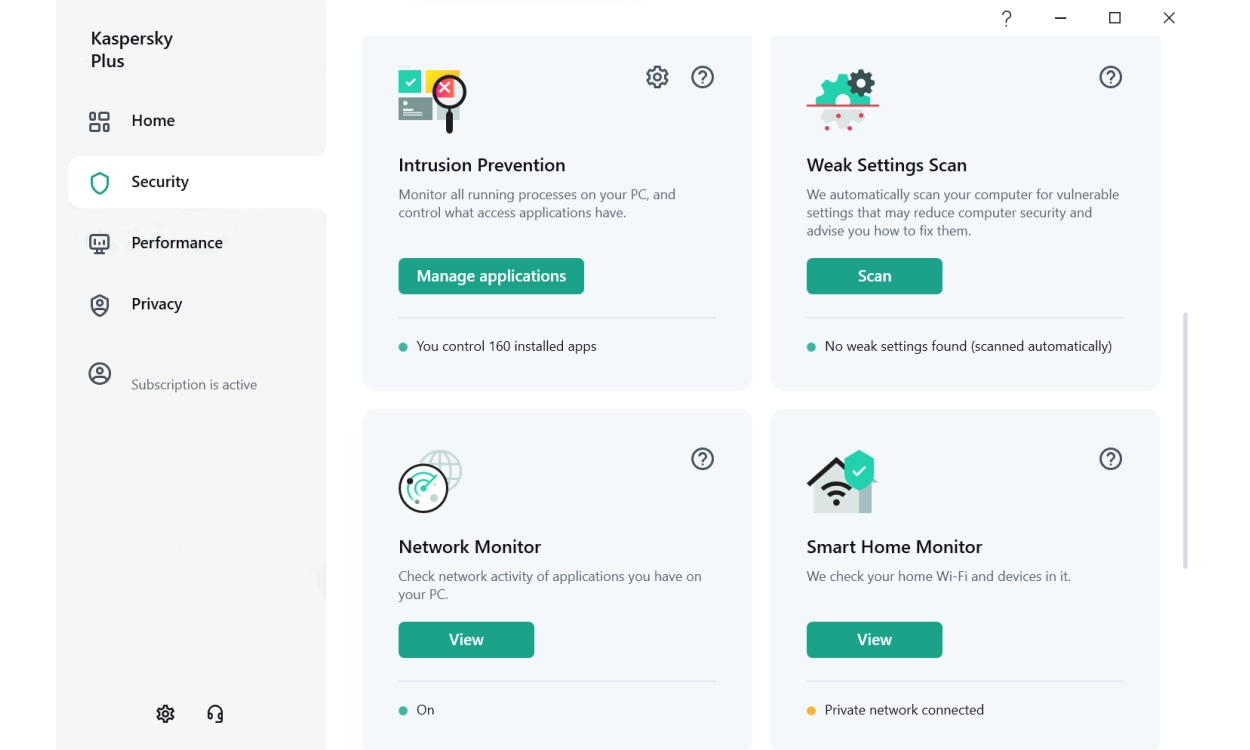Open support via headset icon
The width and height of the screenshot is (1250, 750).
click(x=214, y=713)
